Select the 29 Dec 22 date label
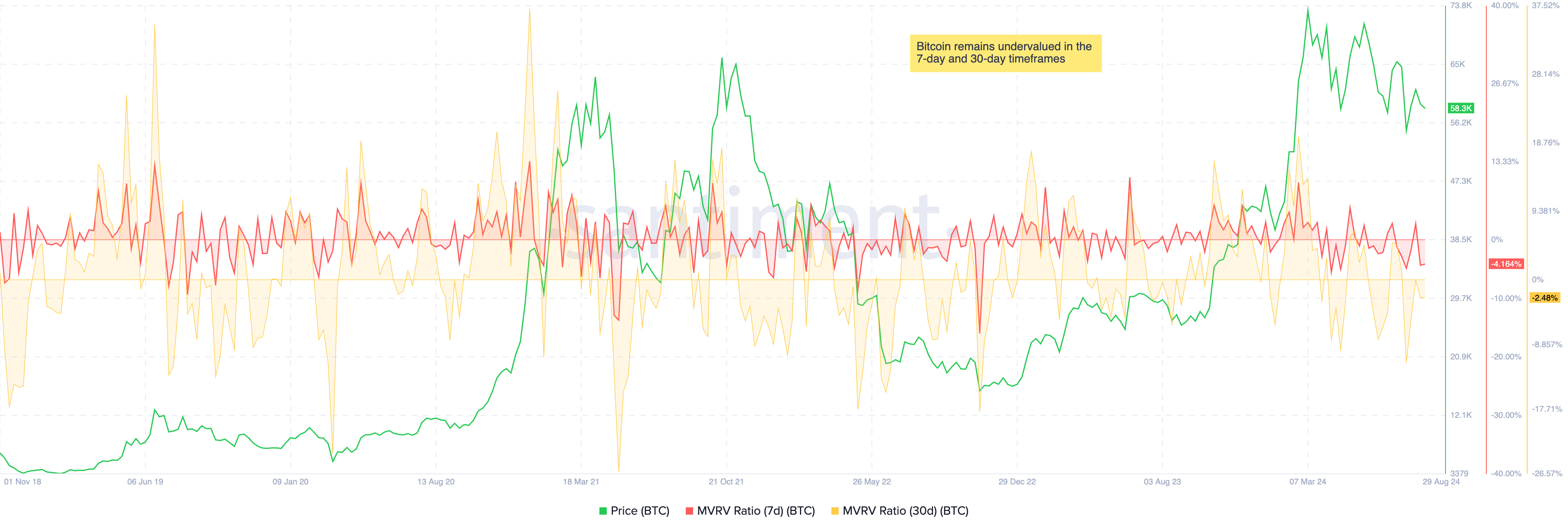The width and height of the screenshot is (1568, 531). [1017, 482]
